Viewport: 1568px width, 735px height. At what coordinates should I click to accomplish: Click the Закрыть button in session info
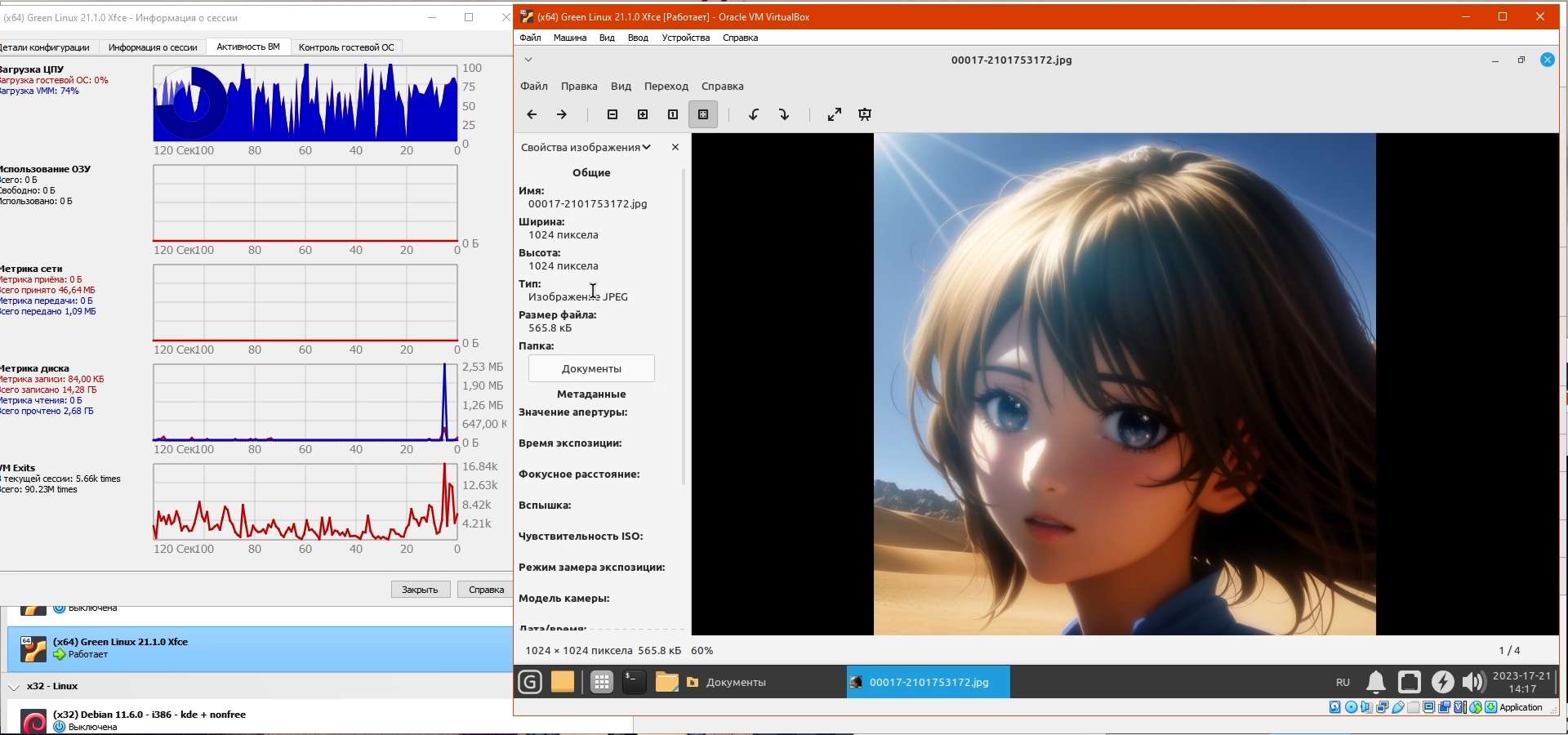click(x=421, y=590)
